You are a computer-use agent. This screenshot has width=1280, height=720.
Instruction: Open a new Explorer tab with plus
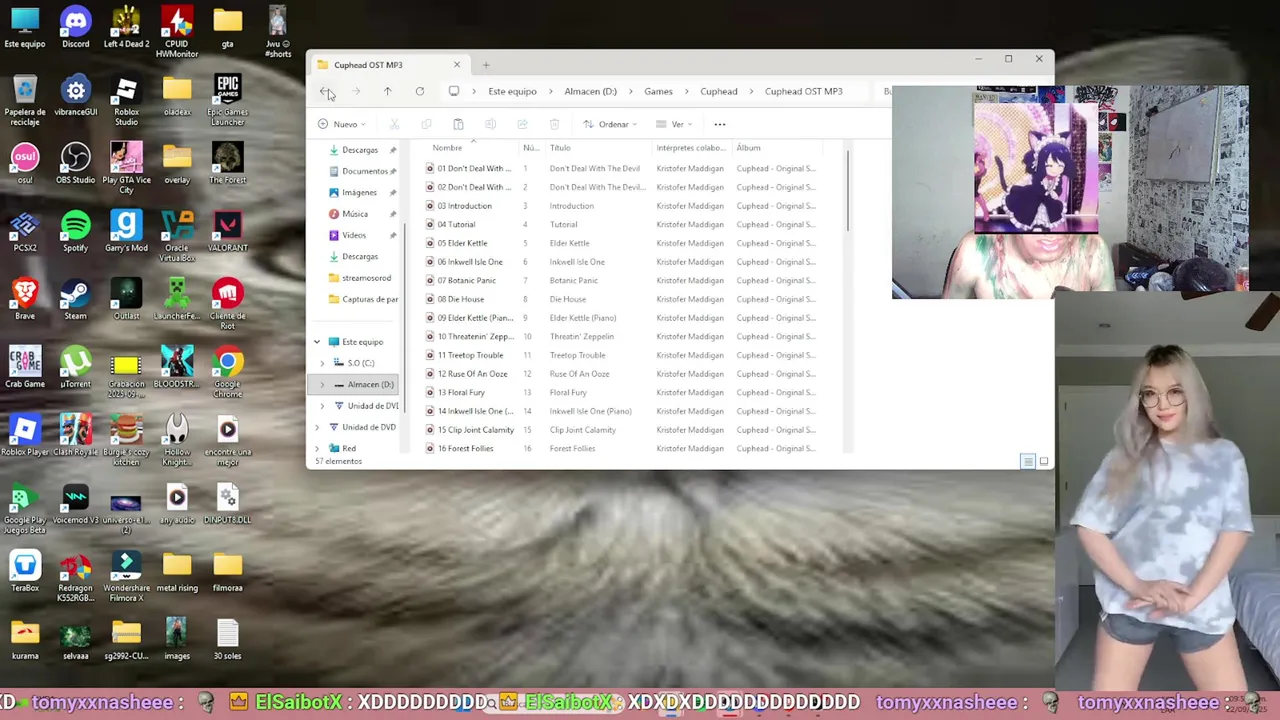click(x=486, y=65)
